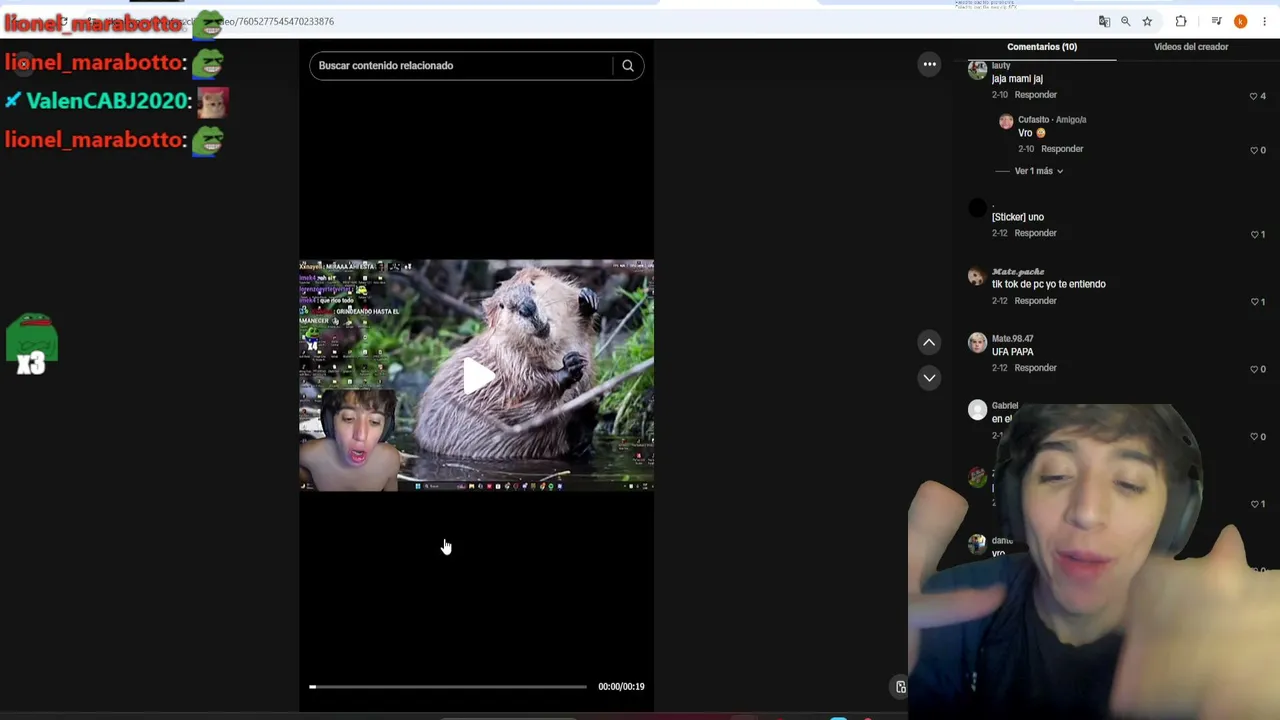Like the comment 'jaja mami jaj'
Image resolution: width=1280 pixels, height=720 pixels.
pos(1253,97)
